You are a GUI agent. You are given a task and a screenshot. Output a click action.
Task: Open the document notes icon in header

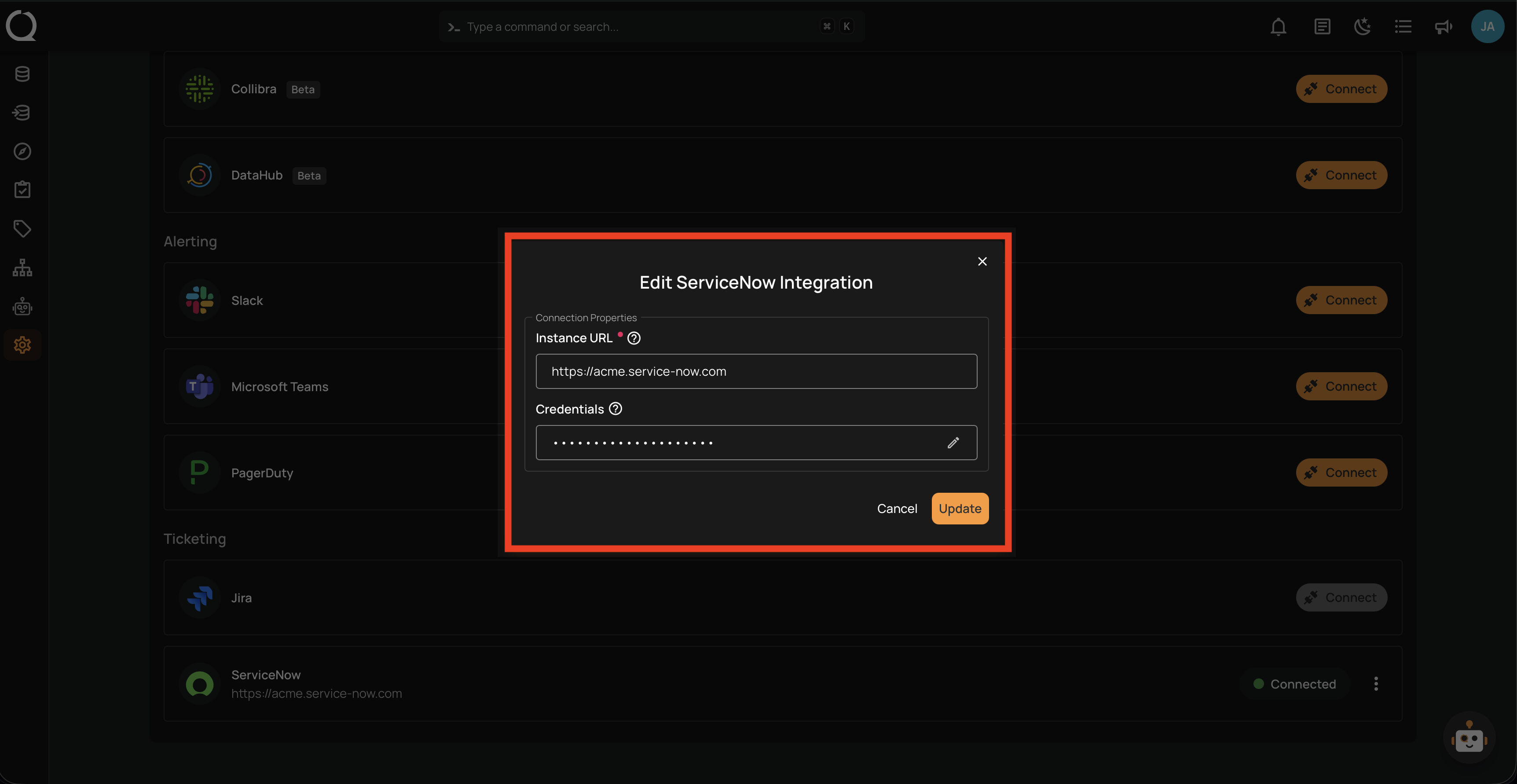1322,27
